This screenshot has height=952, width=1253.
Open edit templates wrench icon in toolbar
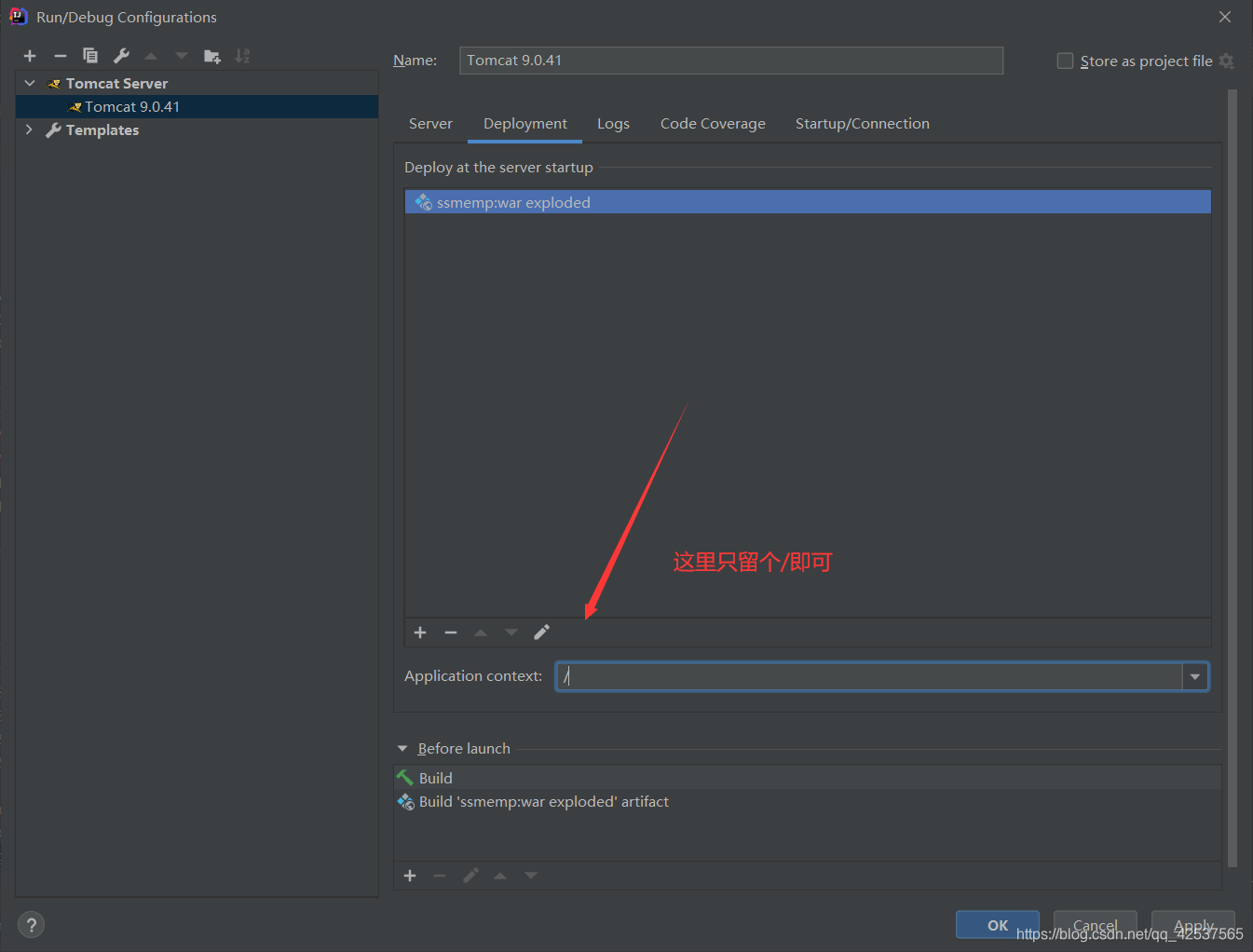[x=121, y=56]
